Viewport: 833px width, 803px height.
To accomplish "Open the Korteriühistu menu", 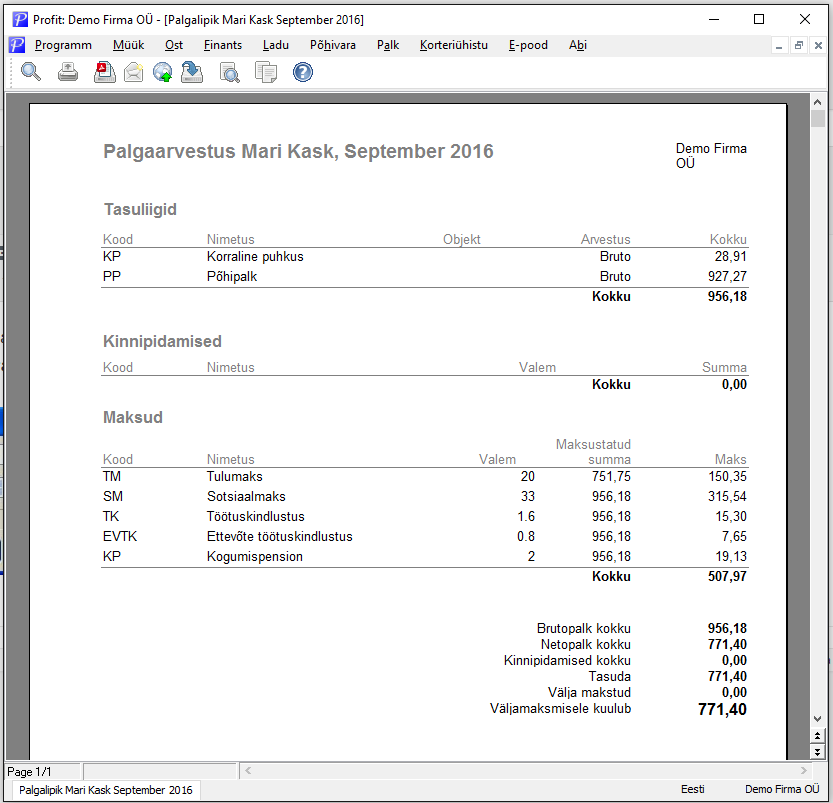I will pyautogui.click(x=454, y=45).
